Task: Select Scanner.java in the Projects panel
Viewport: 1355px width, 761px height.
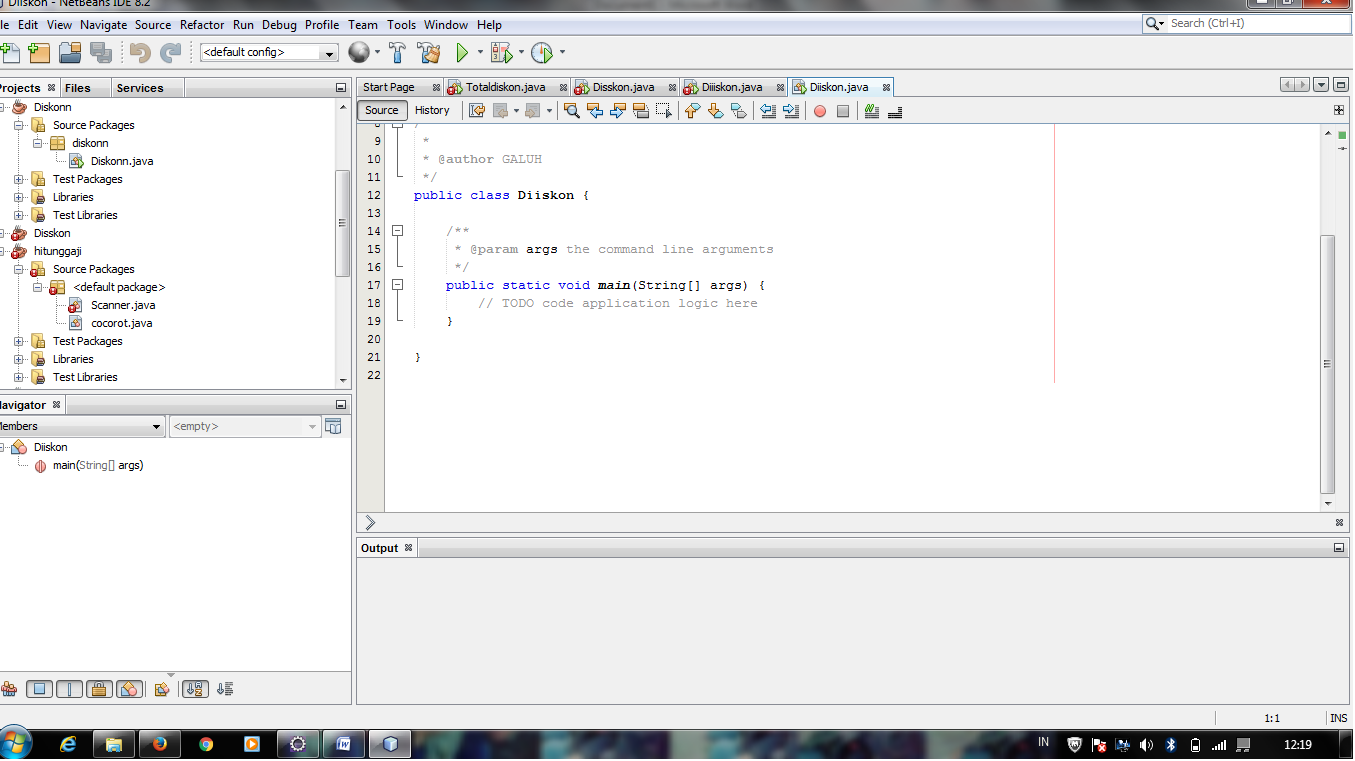Action: click(x=122, y=305)
